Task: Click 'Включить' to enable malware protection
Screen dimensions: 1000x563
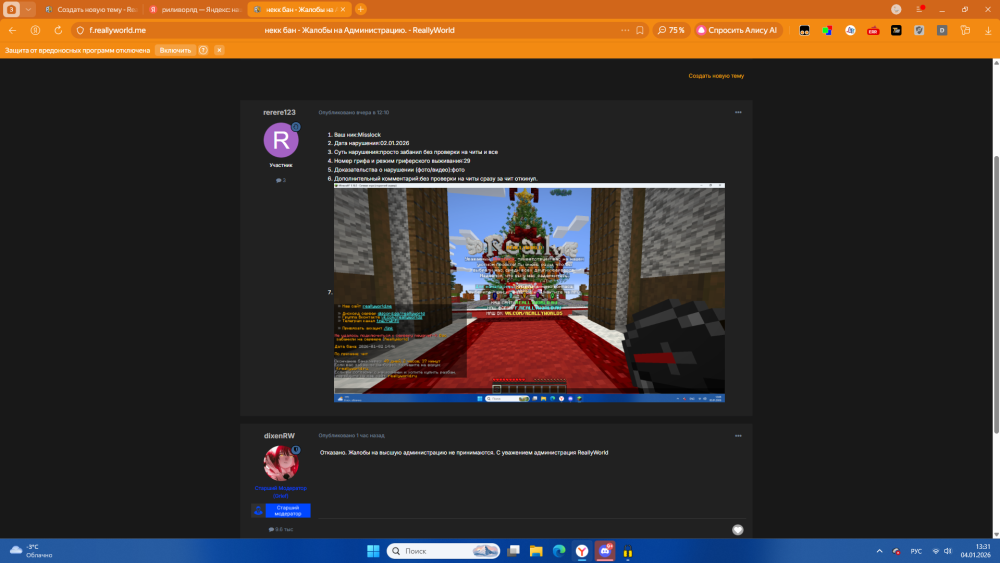Action: click(x=175, y=50)
